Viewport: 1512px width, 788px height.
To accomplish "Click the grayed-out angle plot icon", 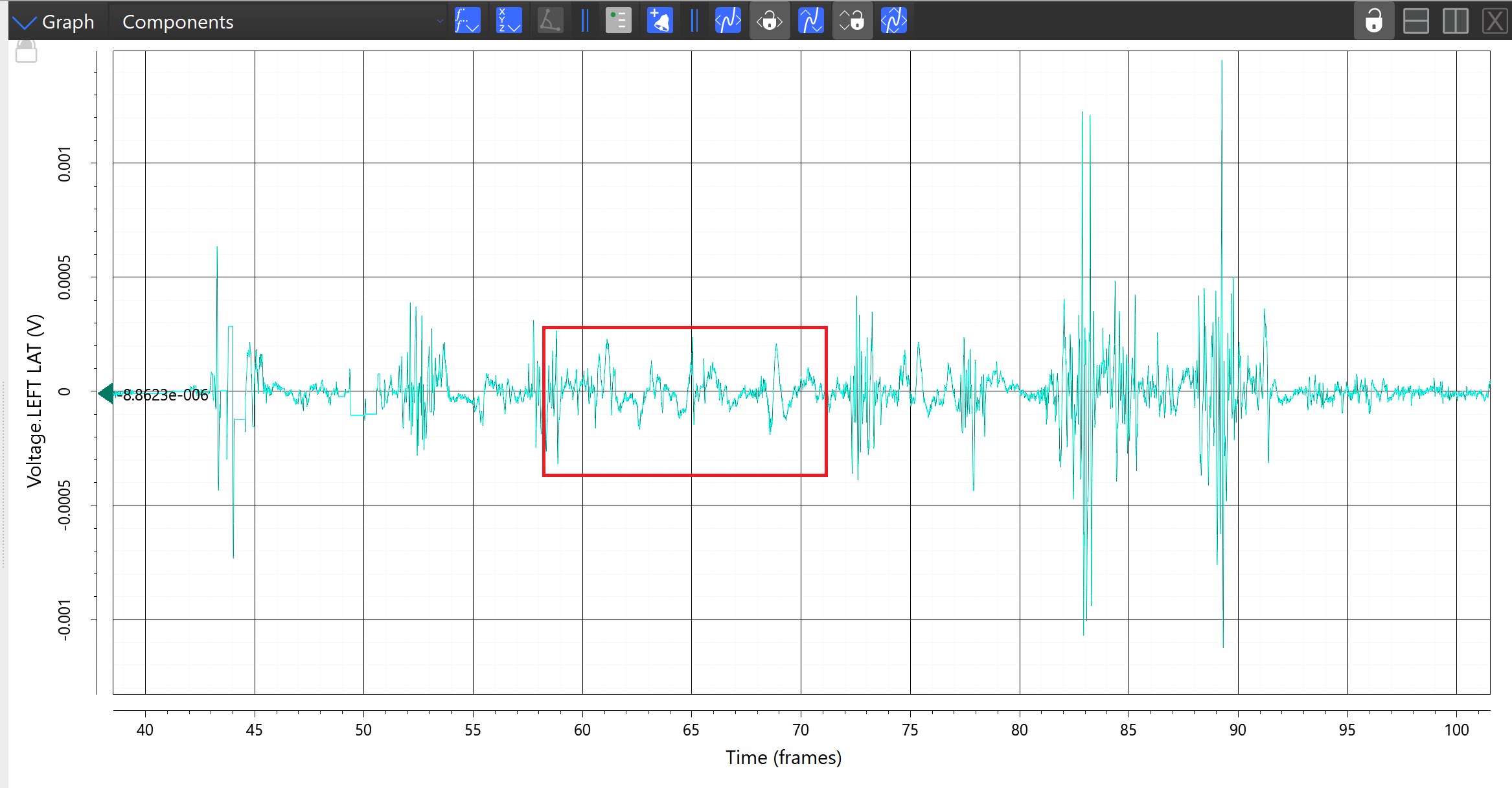I will click(x=550, y=21).
